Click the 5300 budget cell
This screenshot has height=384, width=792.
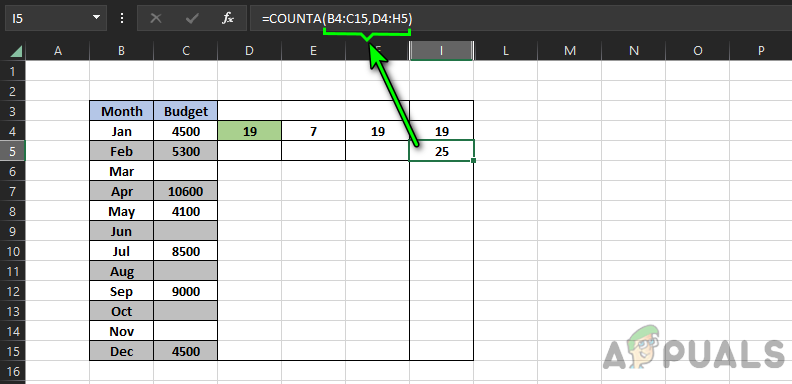(186, 151)
